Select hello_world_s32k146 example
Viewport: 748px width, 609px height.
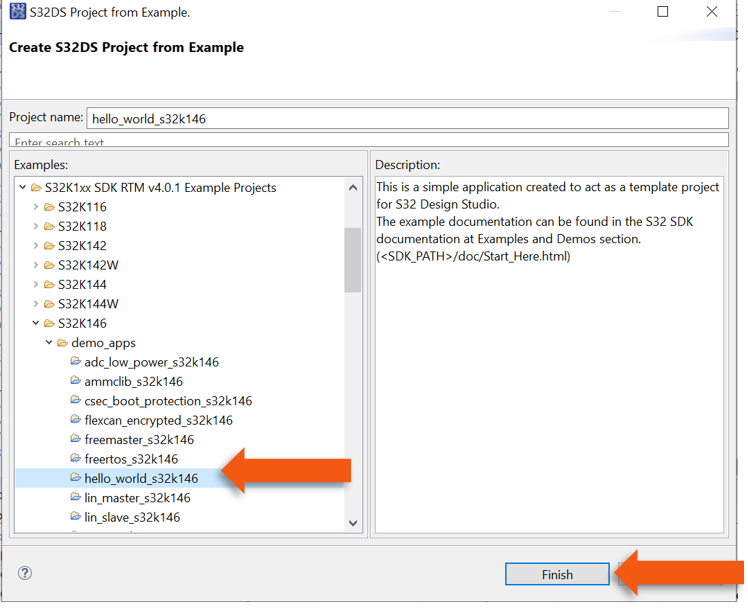(x=141, y=478)
